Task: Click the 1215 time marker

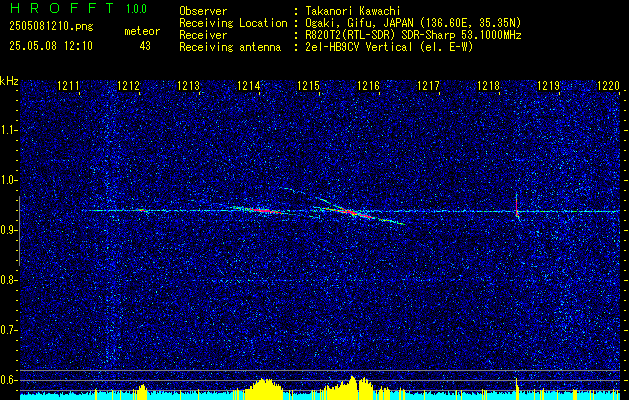Action: coord(308,85)
